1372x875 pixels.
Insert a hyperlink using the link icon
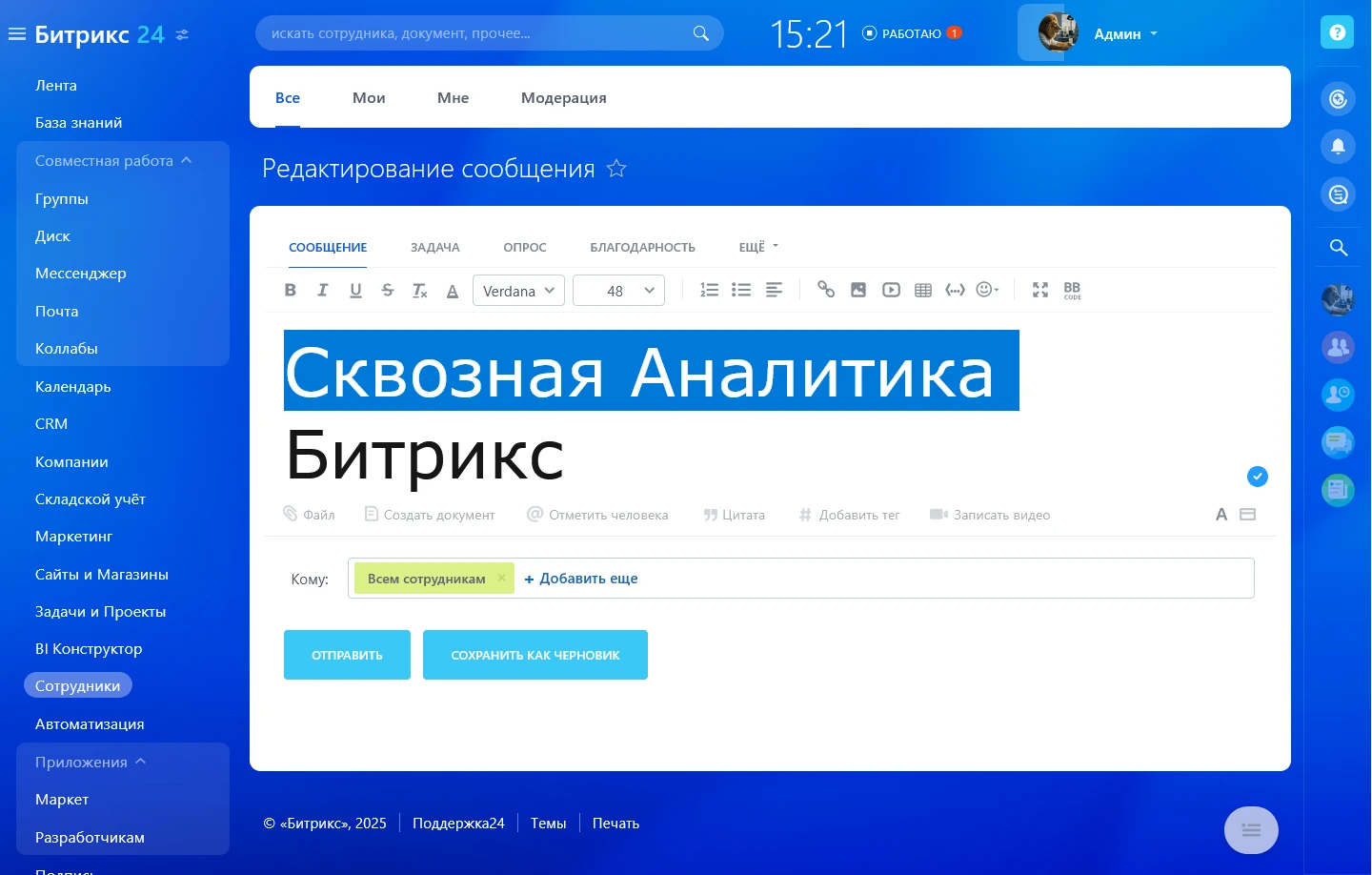(x=826, y=290)
